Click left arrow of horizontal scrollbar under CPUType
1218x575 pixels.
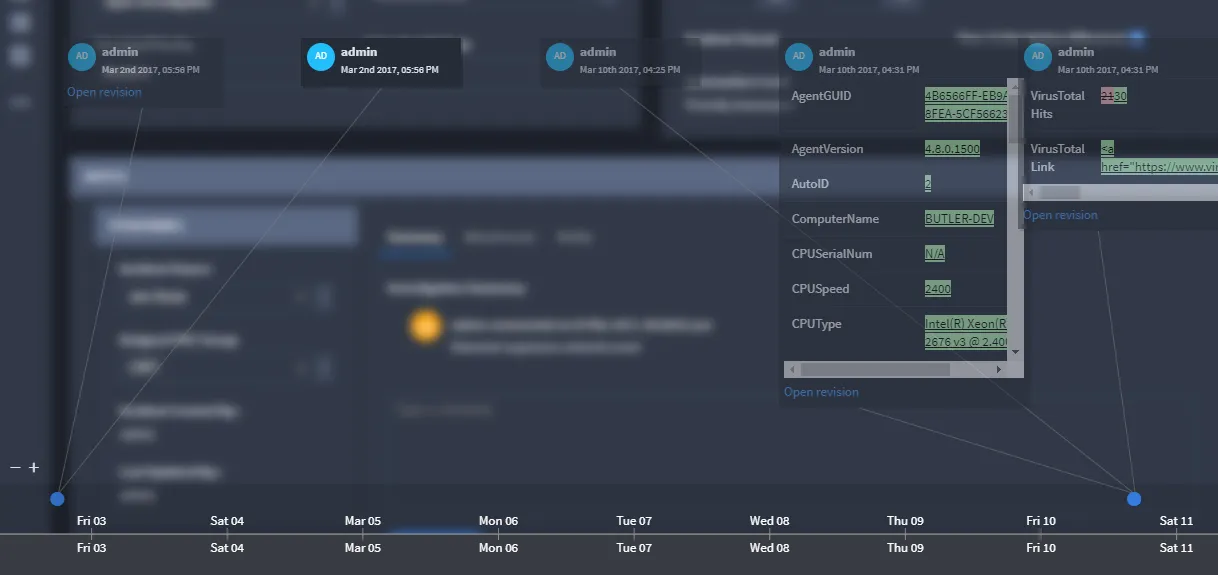click(x=790, y=370)
